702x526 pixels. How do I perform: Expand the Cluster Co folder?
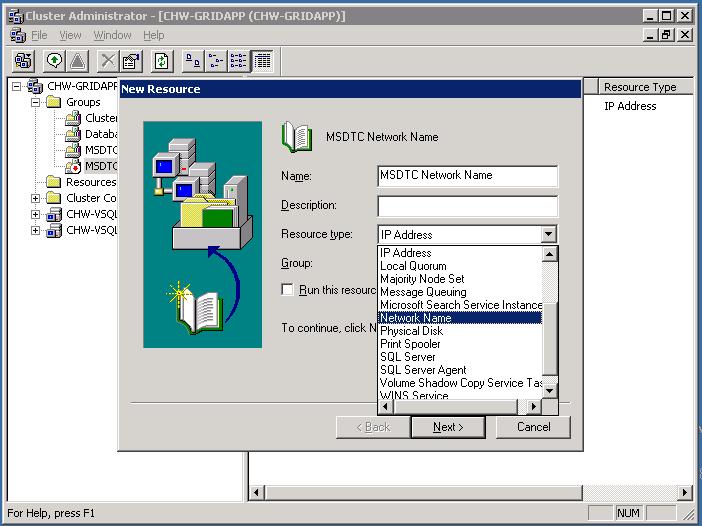pos(35,198)
